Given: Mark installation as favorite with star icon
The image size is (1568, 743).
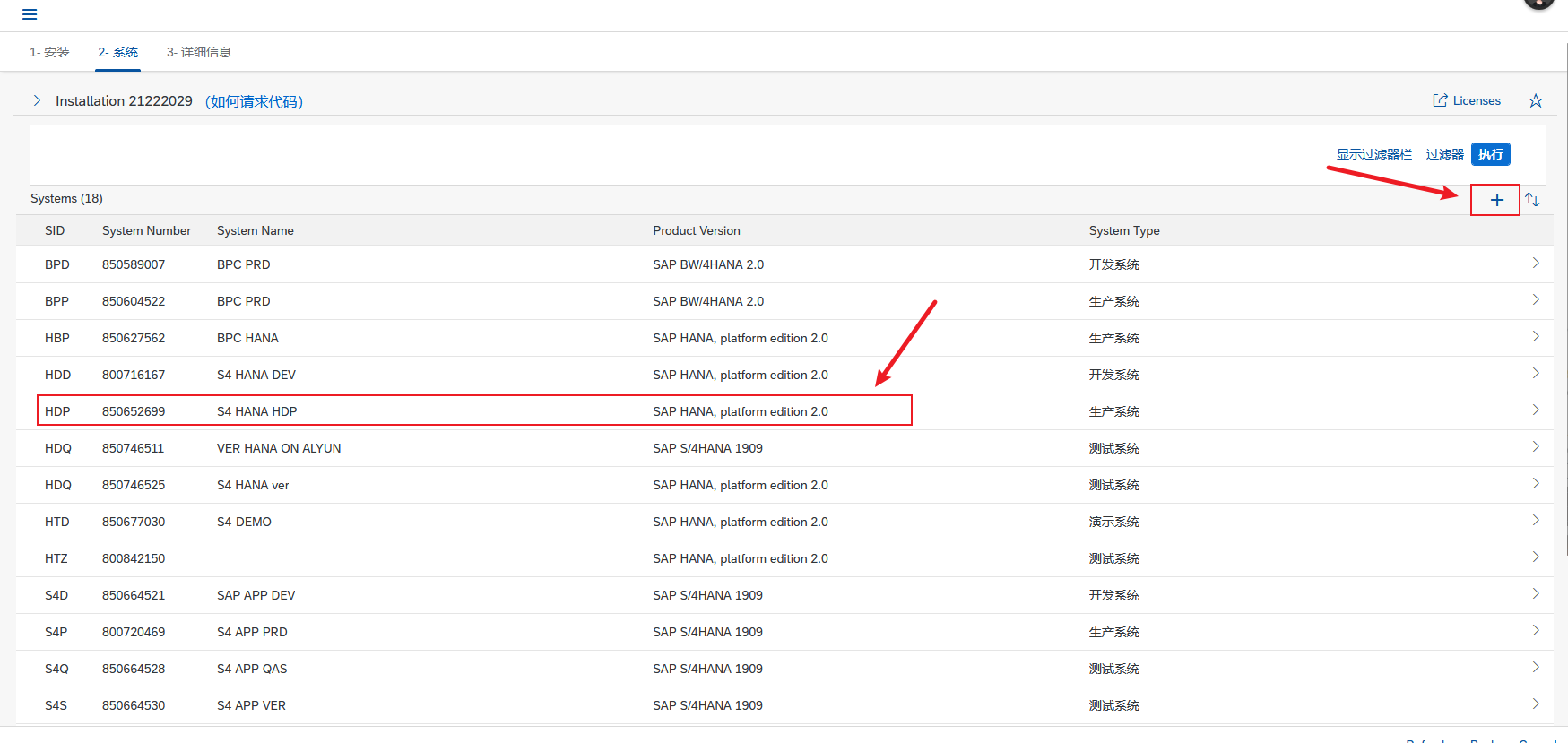Looking at the screenshot, I should tap(1536, 100).
